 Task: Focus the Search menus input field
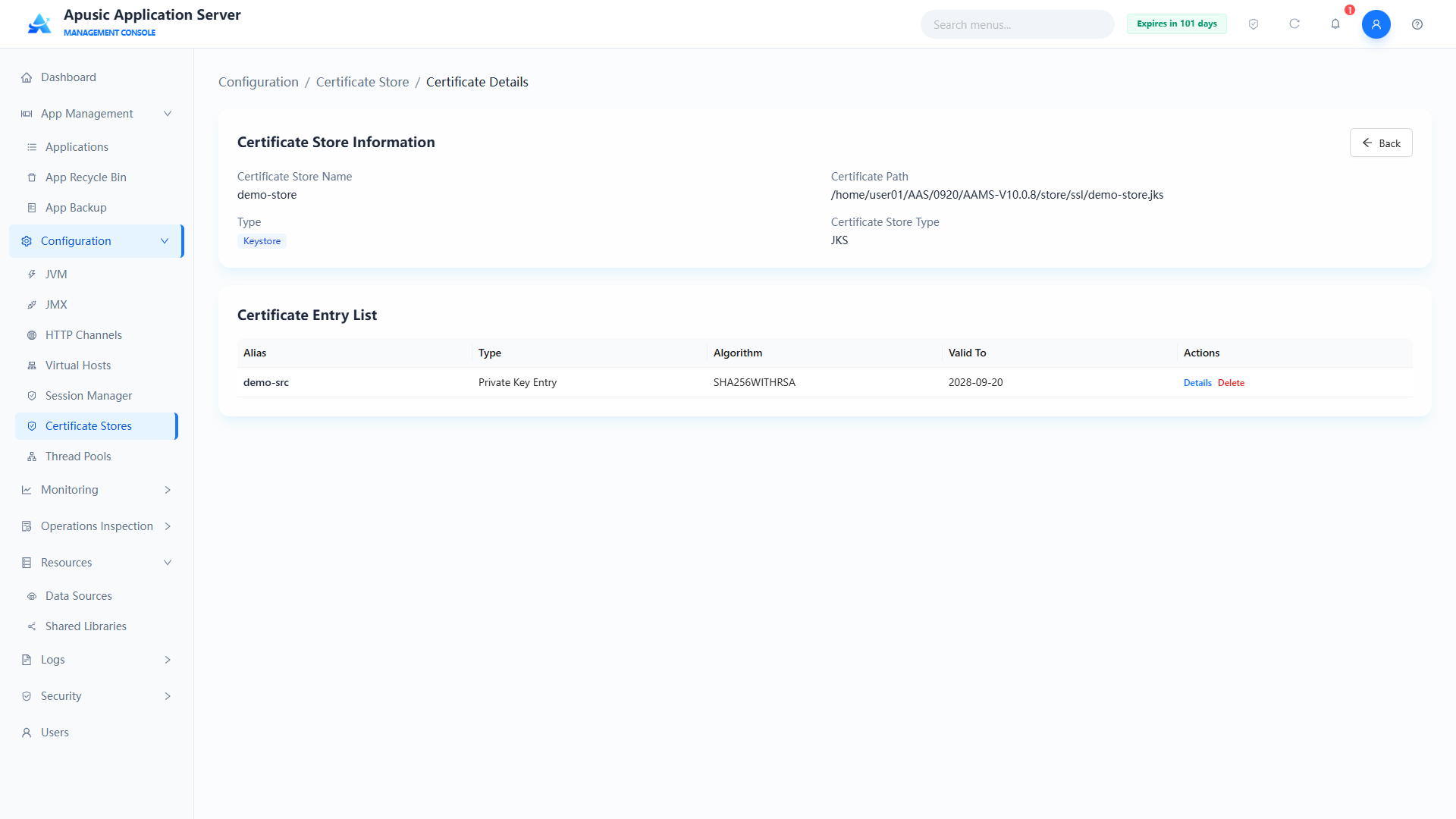point(1017,24)
